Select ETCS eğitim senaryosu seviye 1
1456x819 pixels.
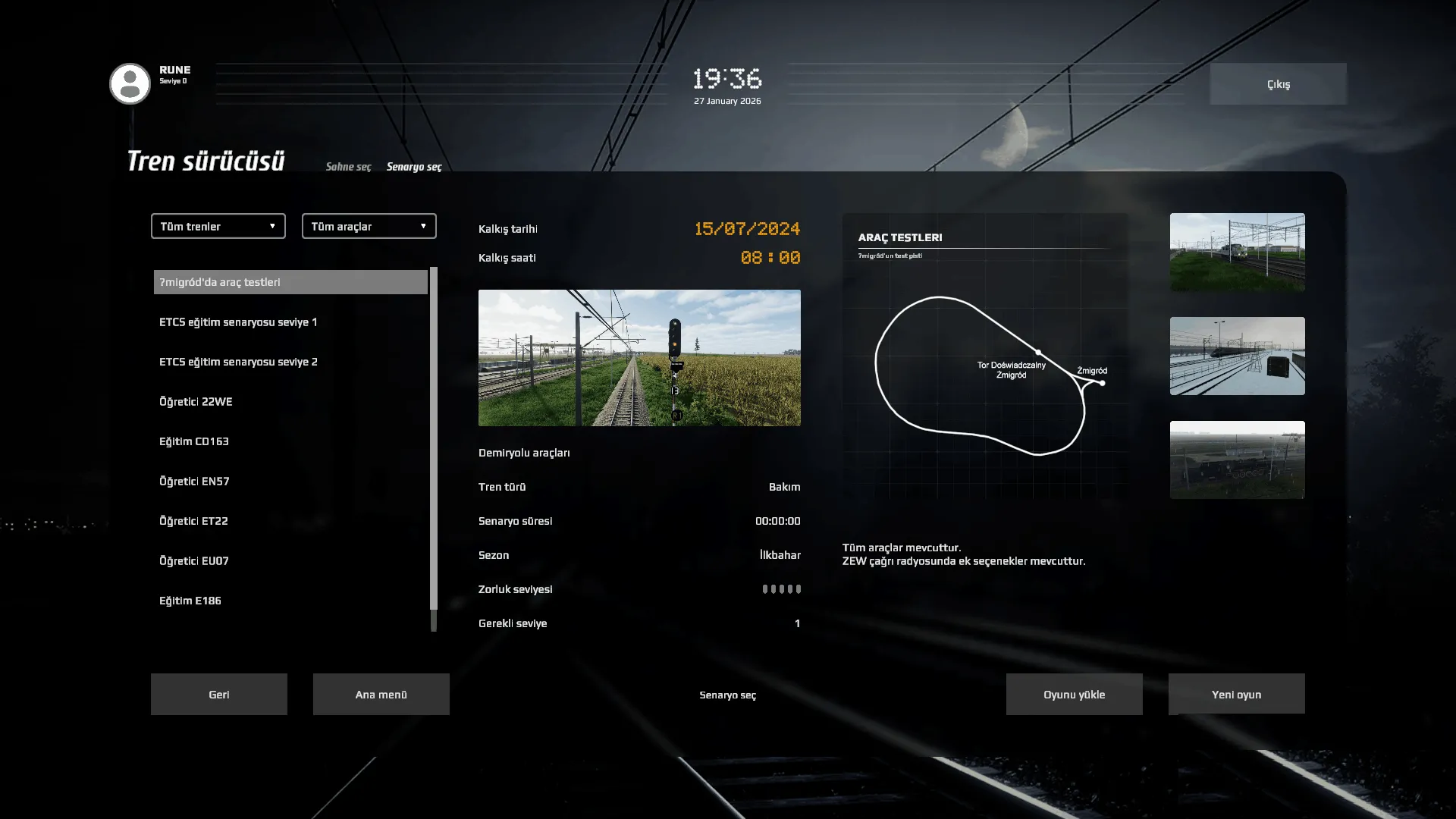(238, 322)
